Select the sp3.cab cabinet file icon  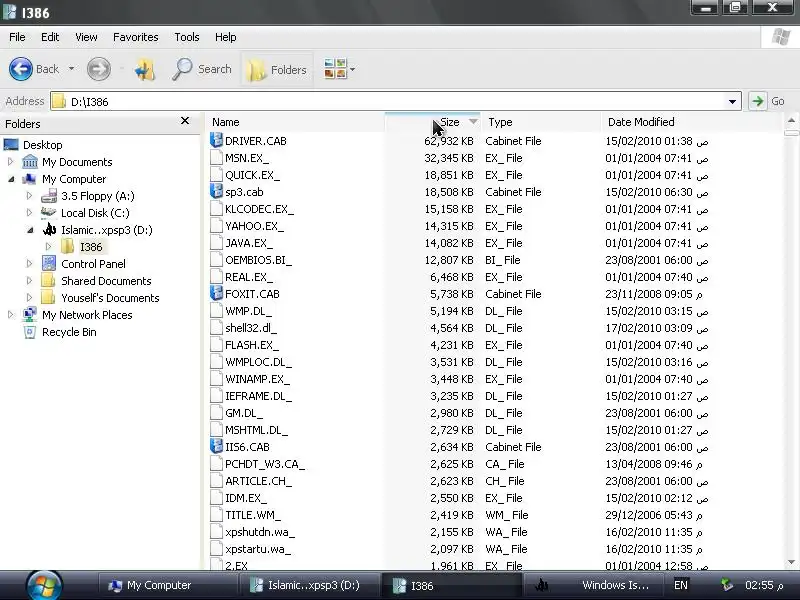(216, 191)
